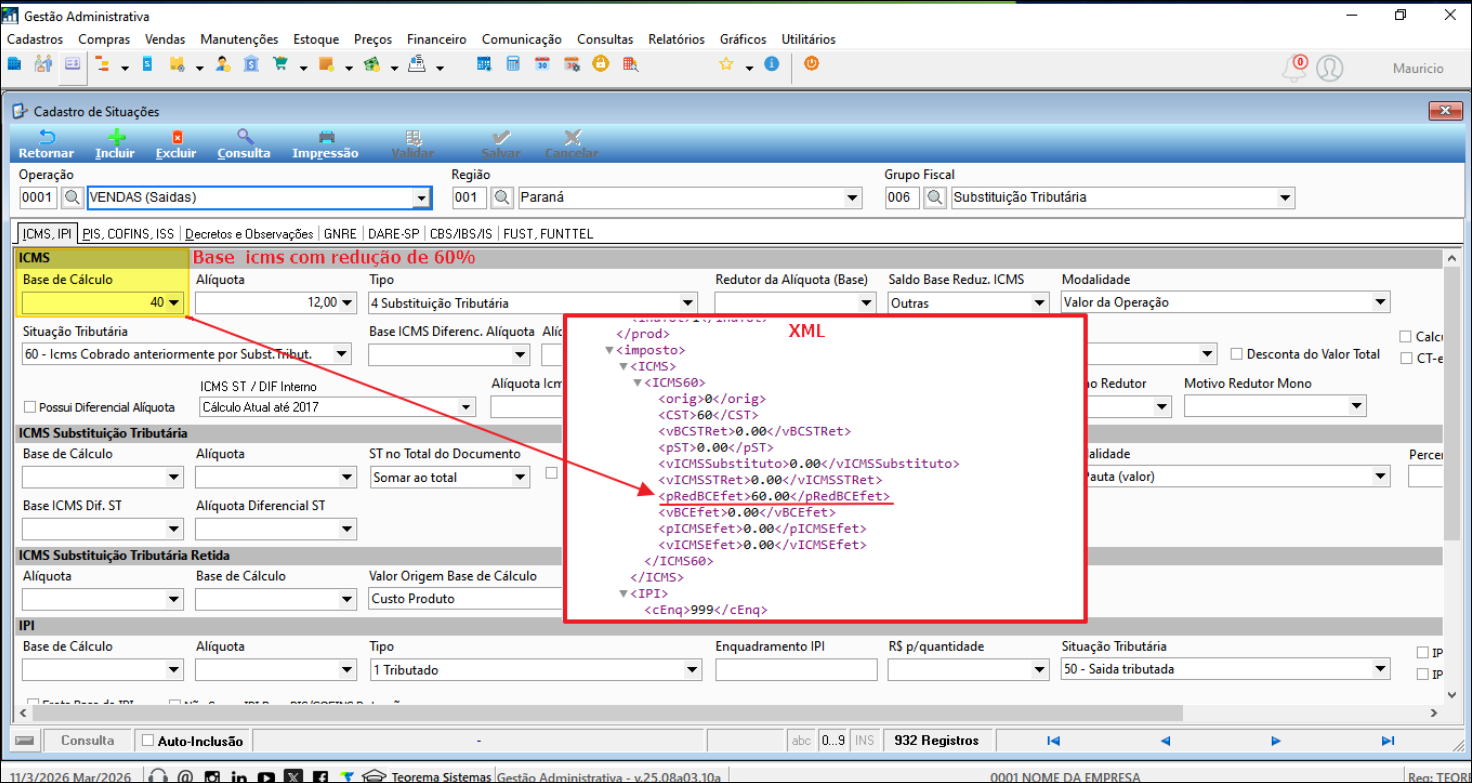Click the Incluir green plus icon
Image resolution: width=1472 pixels, height=783 pixels.
pos(116,138)
